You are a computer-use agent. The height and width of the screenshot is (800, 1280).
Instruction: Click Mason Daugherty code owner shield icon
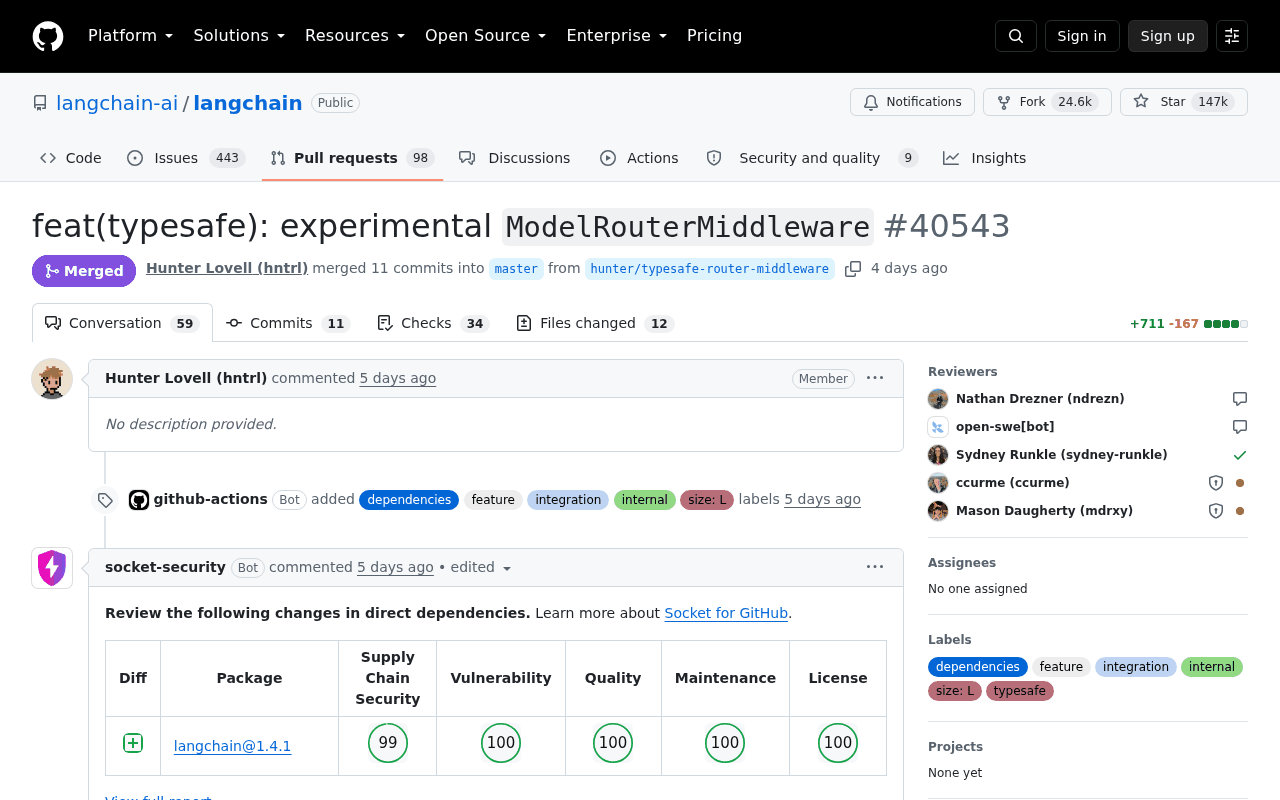pyautogui.click(x=1216, y=511)
